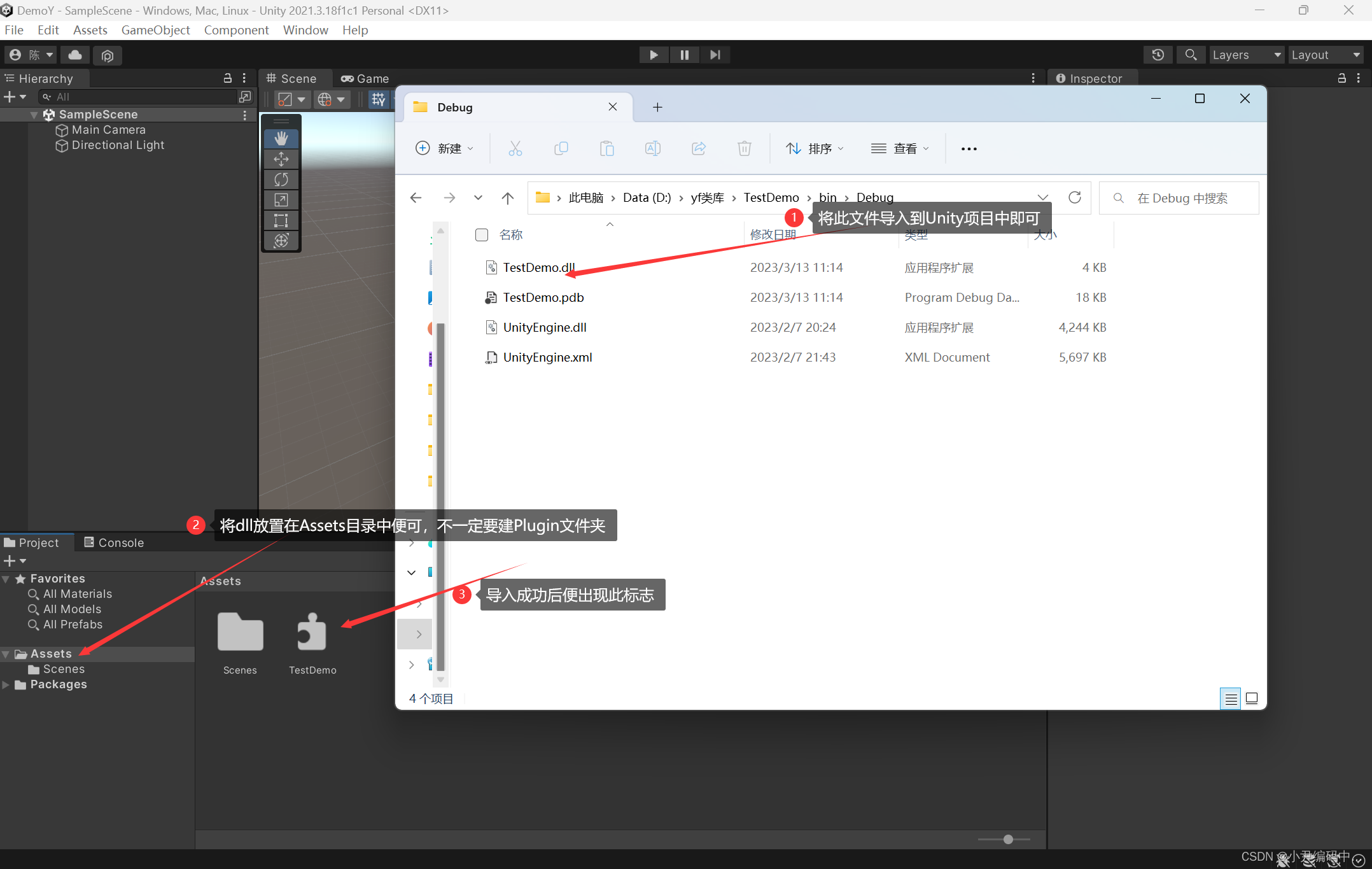
Task: Click the Delete trash icon in Explorer
Action: [745, 148]
